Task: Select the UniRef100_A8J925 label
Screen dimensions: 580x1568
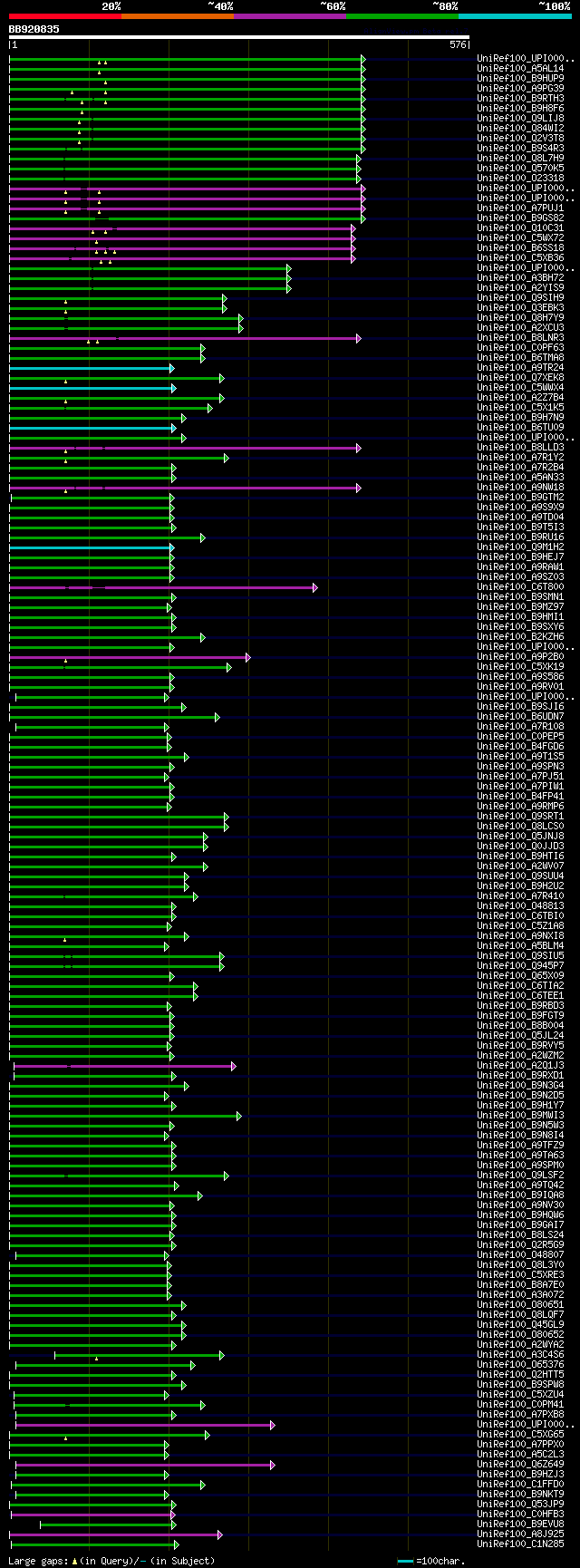Action: pyautogui.click(x=520, y=1534)
